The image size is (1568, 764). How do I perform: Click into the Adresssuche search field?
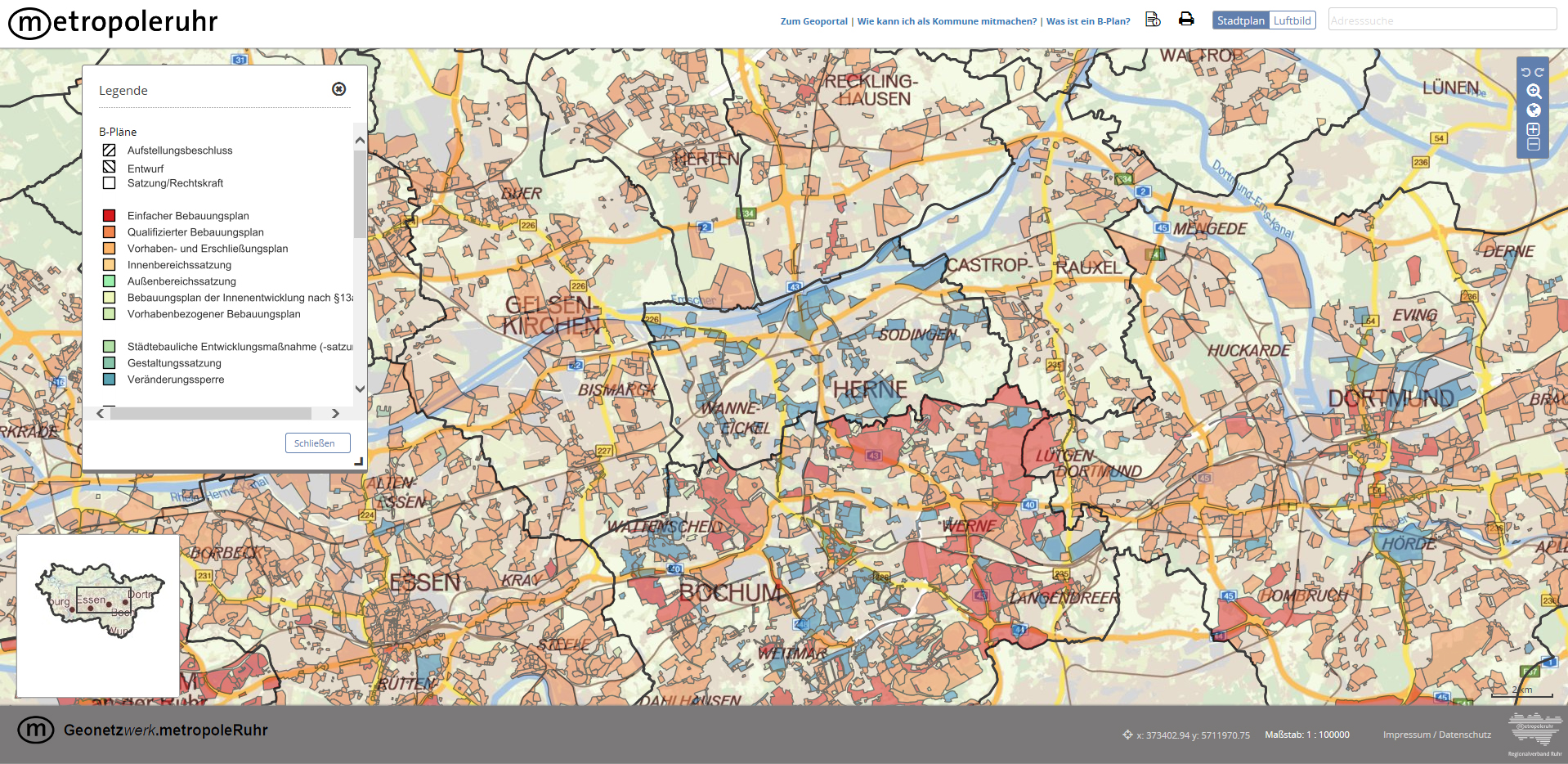pyautogui.click(x=1442, y=20)
